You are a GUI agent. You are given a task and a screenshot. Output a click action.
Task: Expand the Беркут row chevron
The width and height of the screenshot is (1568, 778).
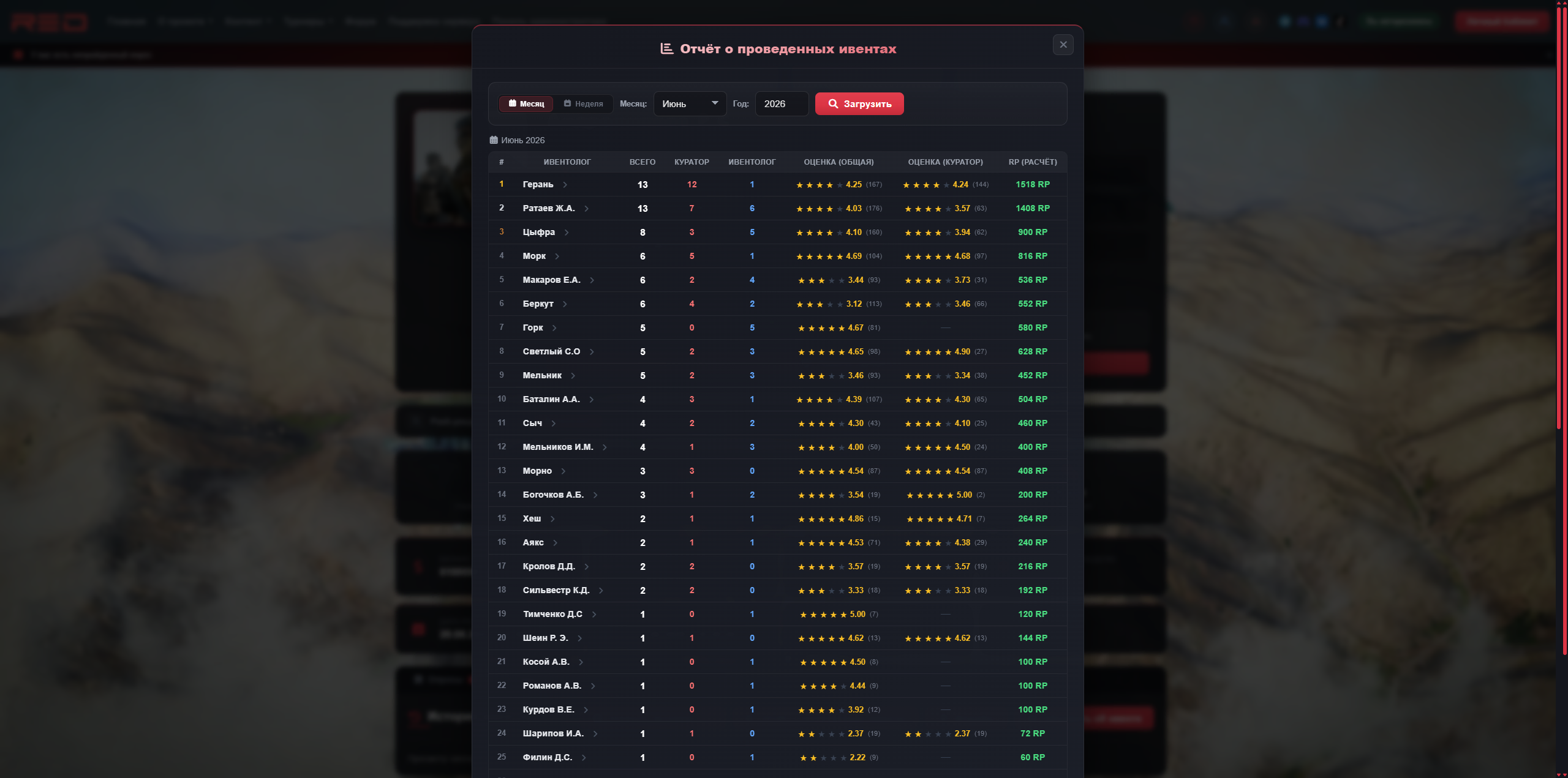pyautogui.click(x=565, y=304)
